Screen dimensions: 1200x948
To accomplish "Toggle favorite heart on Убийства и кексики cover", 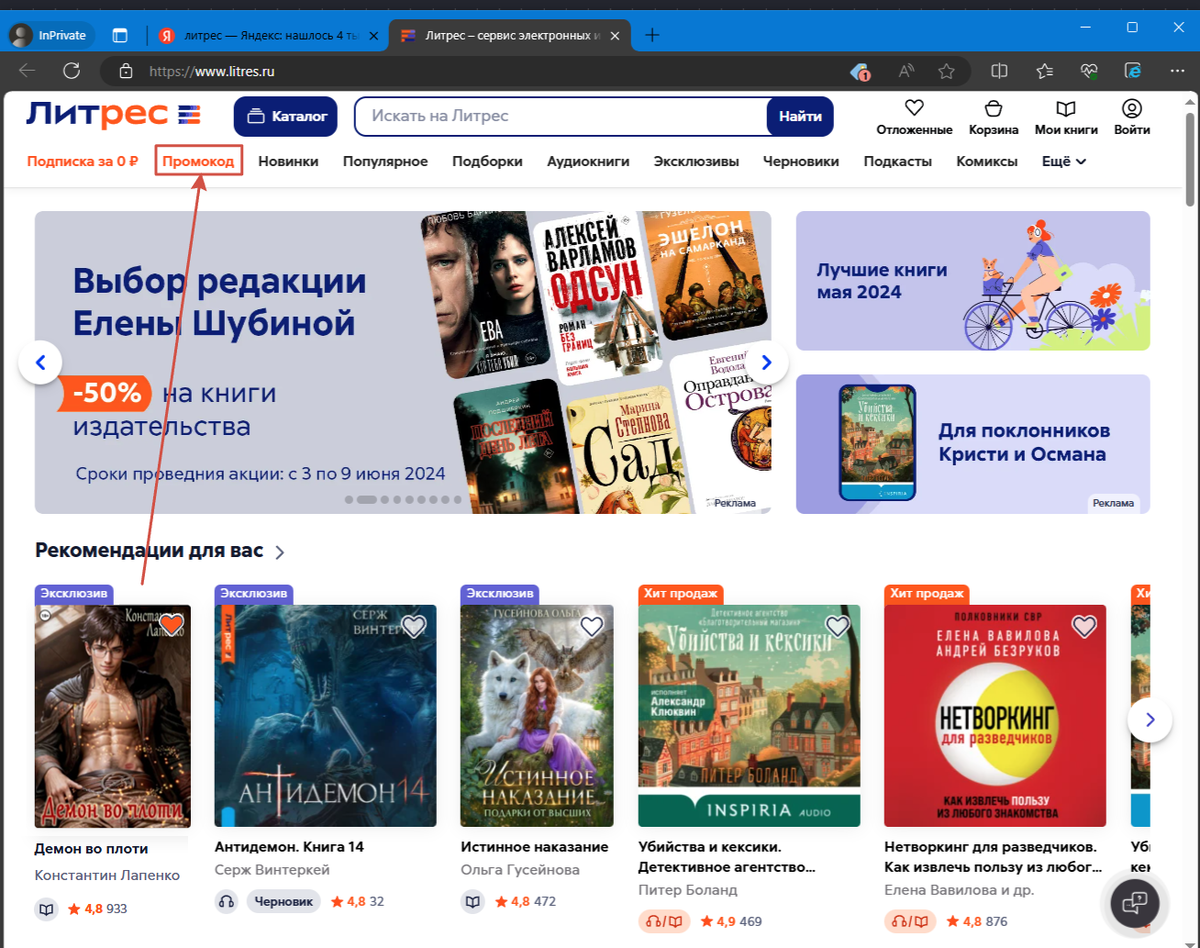I will [x=838, y=626].
